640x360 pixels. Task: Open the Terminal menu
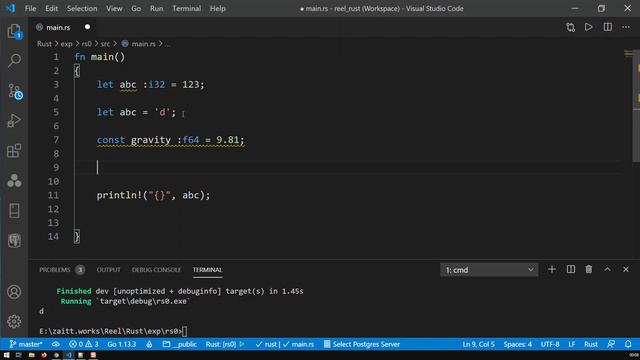pos(187,8)
